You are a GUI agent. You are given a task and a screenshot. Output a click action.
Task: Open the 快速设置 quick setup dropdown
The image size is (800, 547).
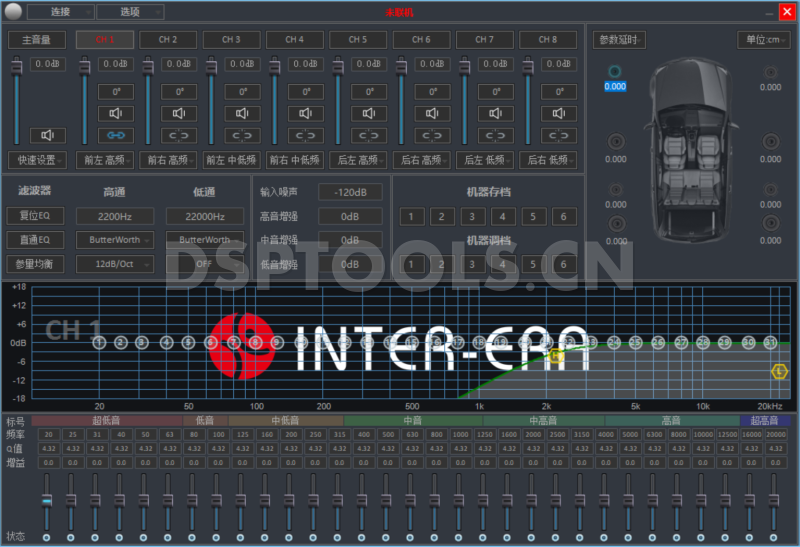37,160
